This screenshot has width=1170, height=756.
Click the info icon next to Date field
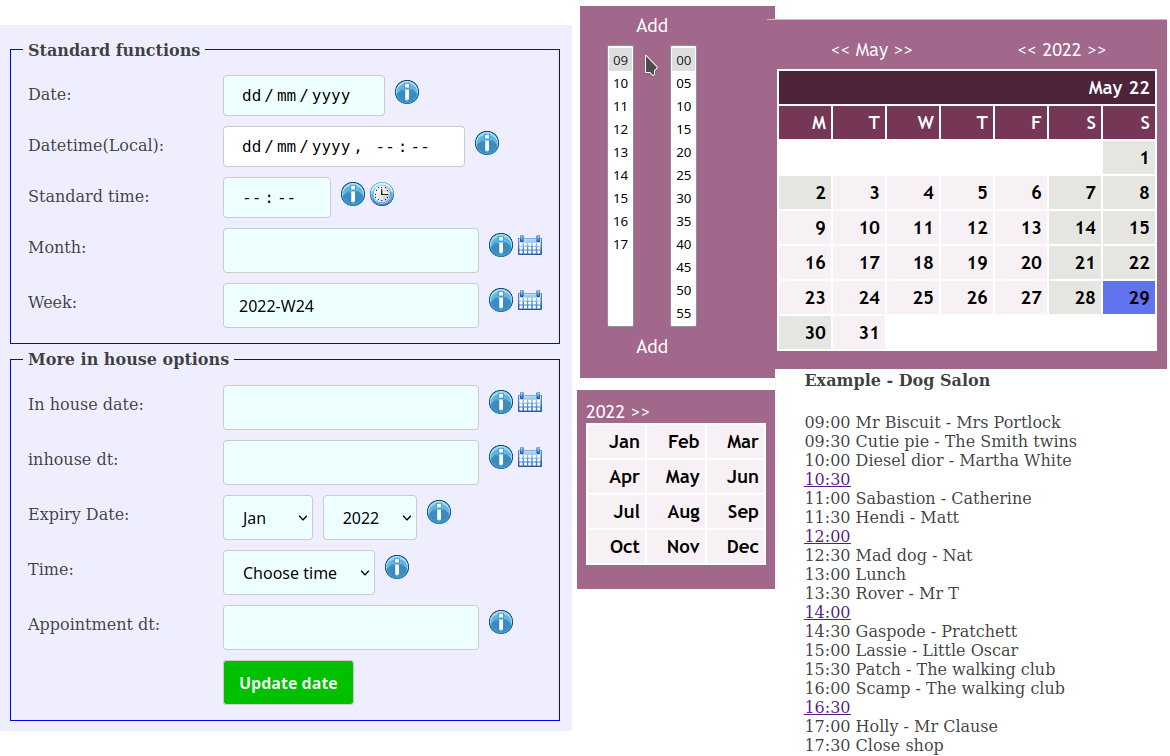[x=407, y=93]
